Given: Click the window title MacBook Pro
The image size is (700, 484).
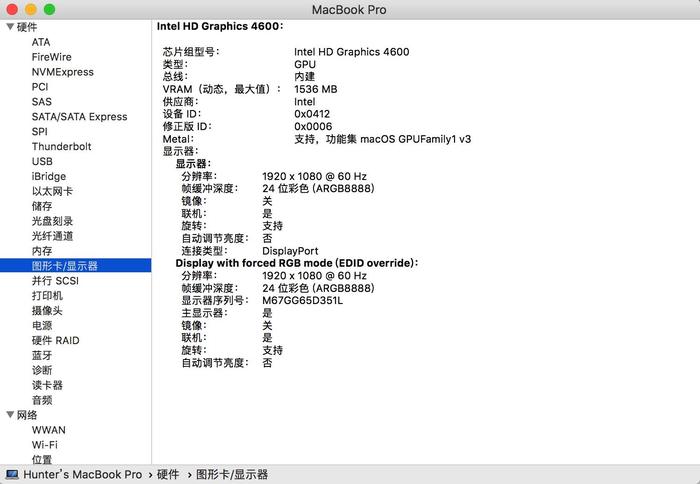Looking at the screenshot, I should tap(349, 9).
